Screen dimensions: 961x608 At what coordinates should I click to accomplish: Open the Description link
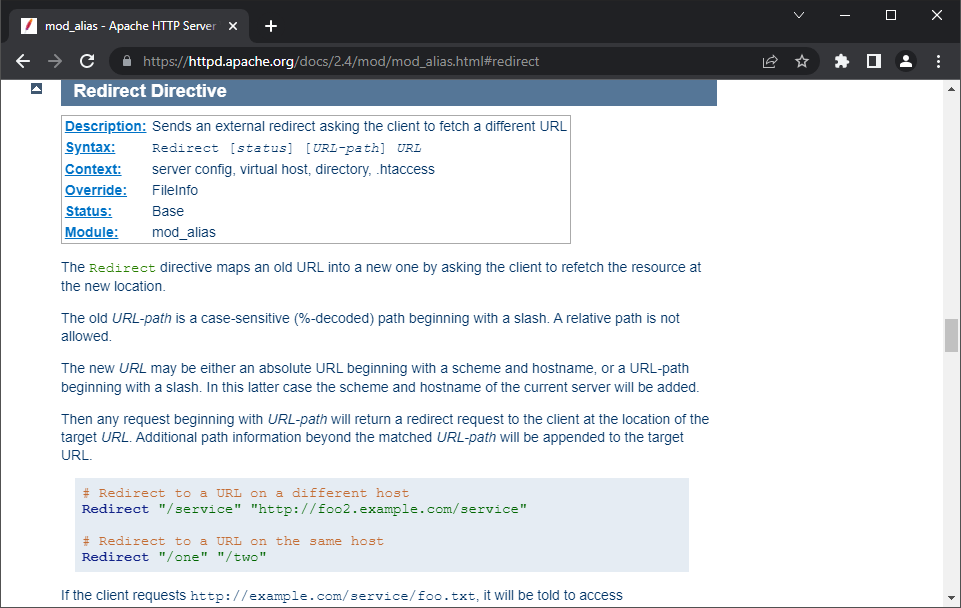pyautogui.click(x=105, y=126)
